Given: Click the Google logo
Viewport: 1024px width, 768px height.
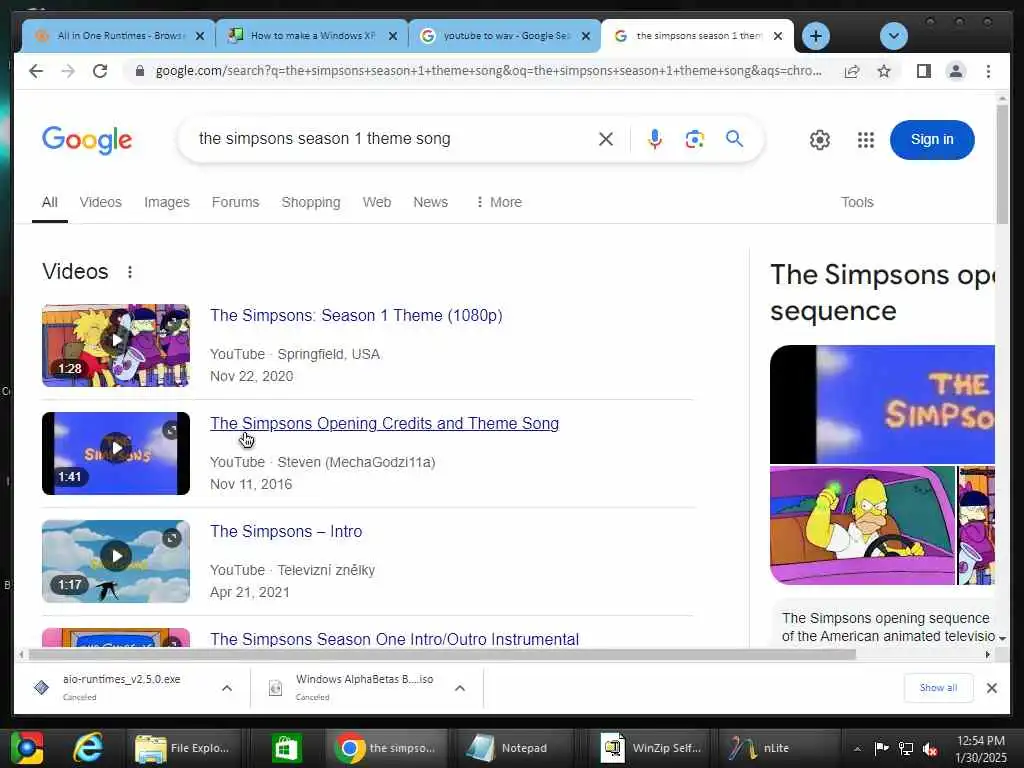Looking at the screenshot, I should pos(87,139).
